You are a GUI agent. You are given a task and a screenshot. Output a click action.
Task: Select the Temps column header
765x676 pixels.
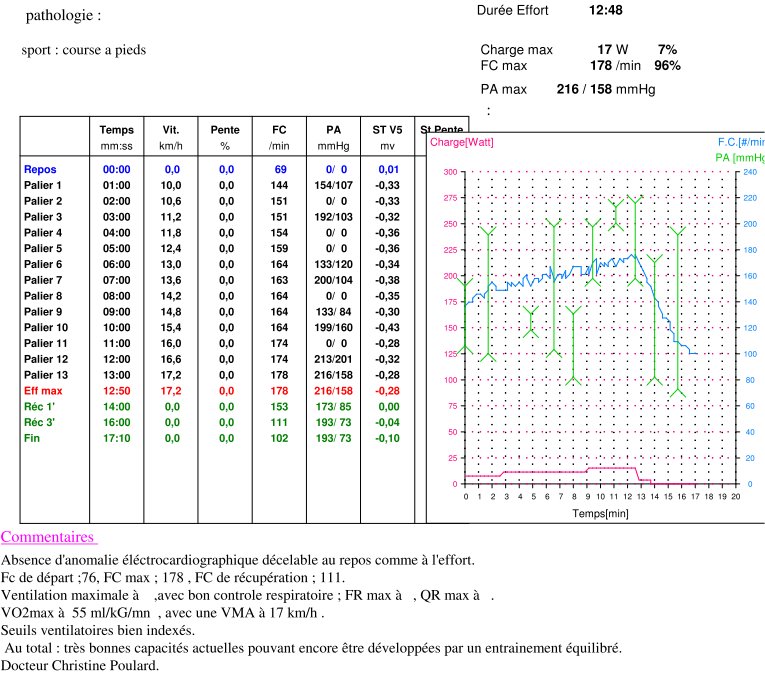[117, 130]
